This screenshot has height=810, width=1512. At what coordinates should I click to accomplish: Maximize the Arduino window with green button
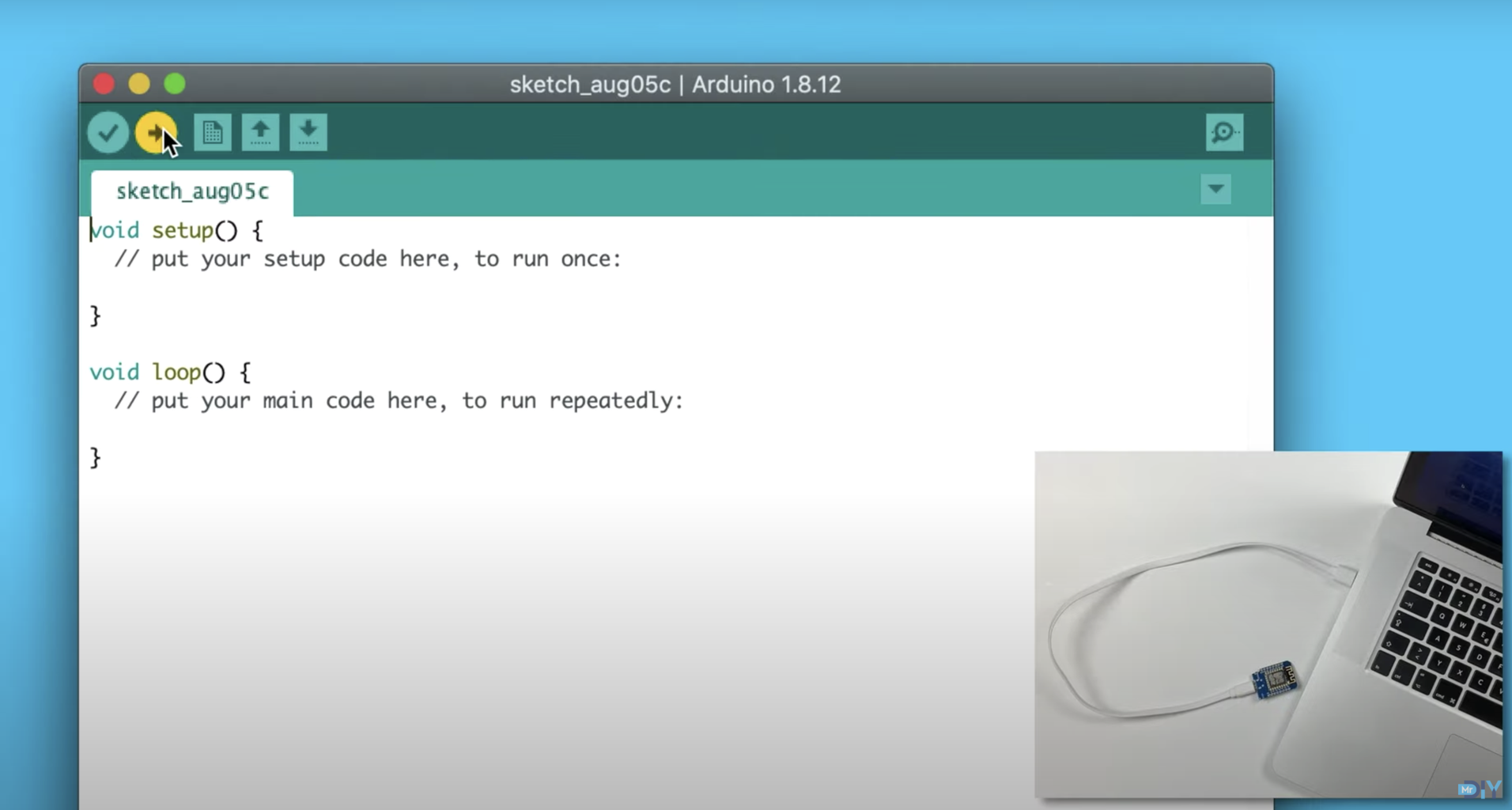click(175, 84)
